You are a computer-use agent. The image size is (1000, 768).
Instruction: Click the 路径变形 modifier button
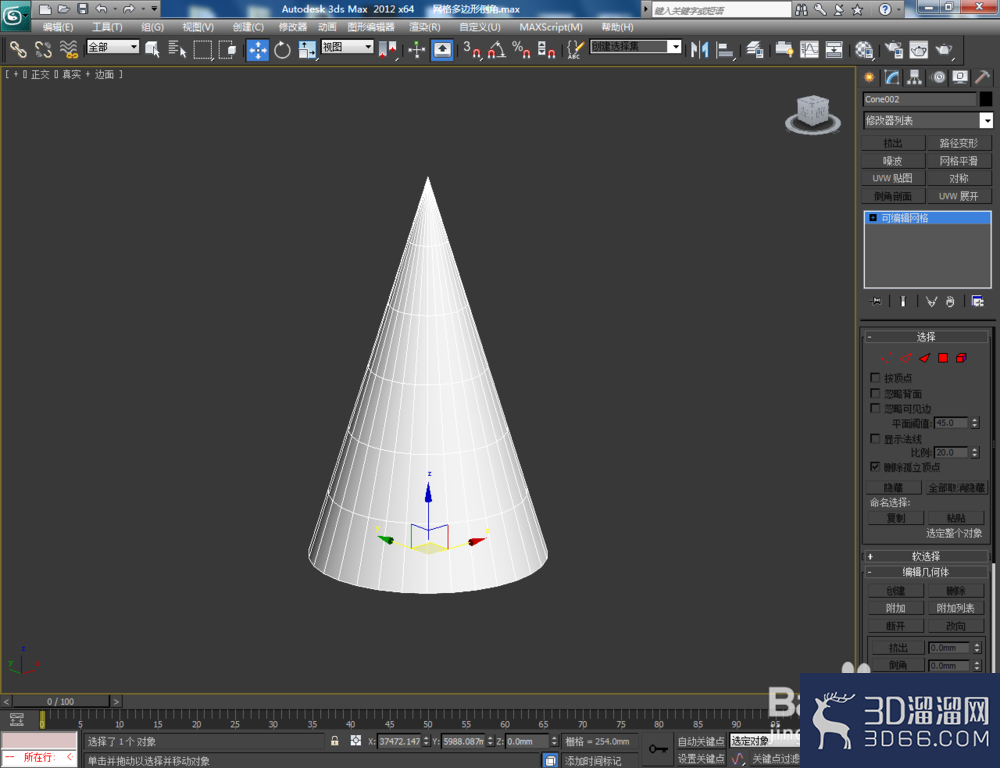coord(959,143)
